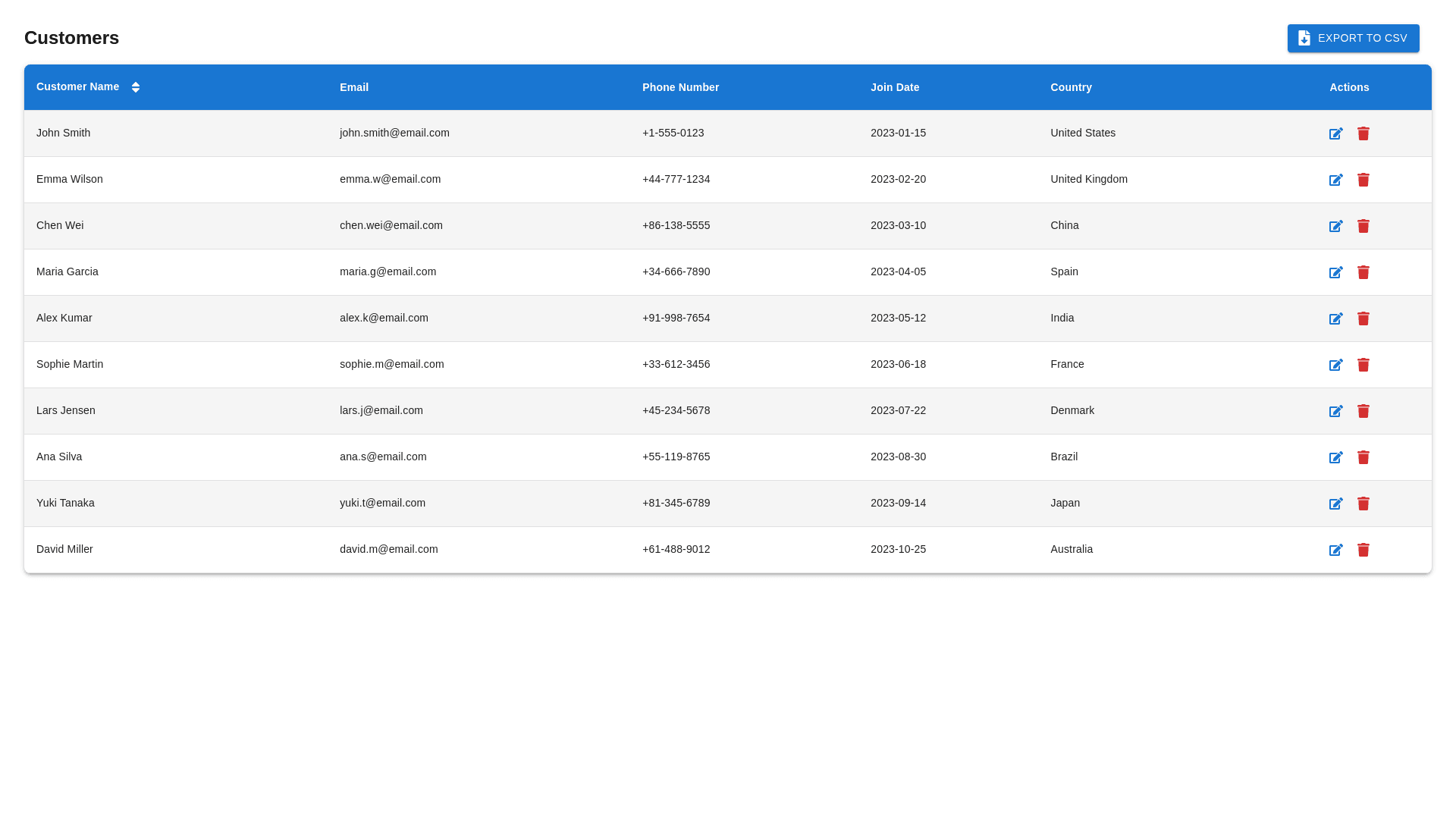1456x819 pixels.
Task: Click the Export to CSV button
Action: (1353, 38)
